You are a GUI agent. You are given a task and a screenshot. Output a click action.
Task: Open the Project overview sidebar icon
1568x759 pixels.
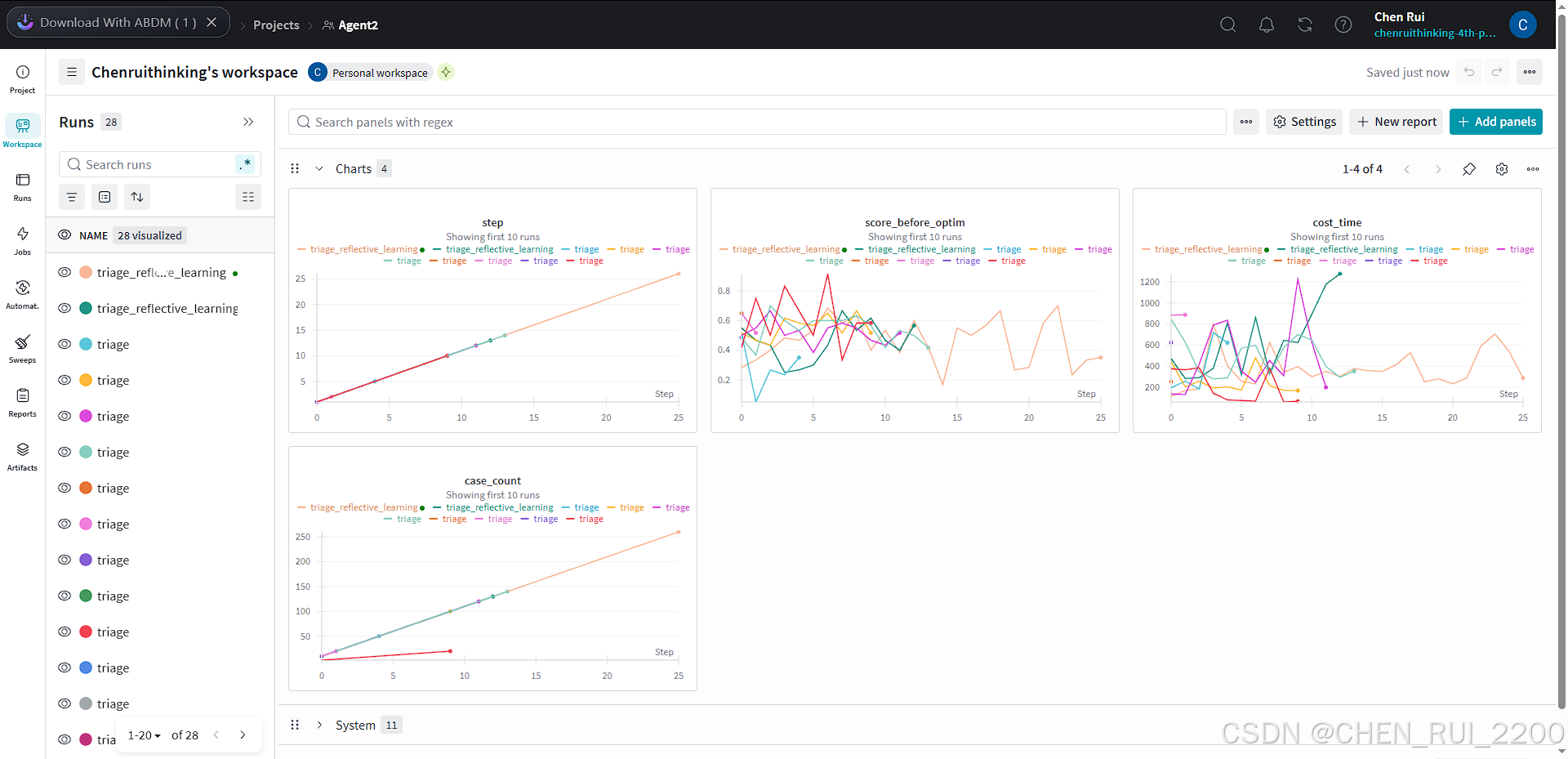pyautogui.click(x=23, y=79)
